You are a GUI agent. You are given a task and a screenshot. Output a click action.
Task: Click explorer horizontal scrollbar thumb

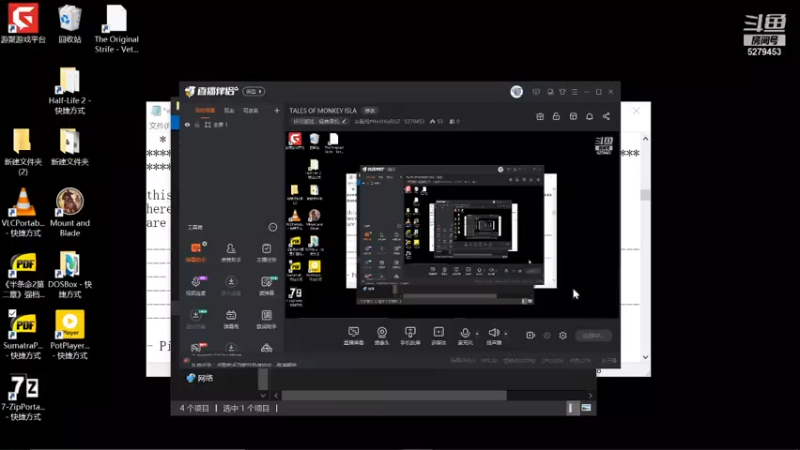point(394,395)
